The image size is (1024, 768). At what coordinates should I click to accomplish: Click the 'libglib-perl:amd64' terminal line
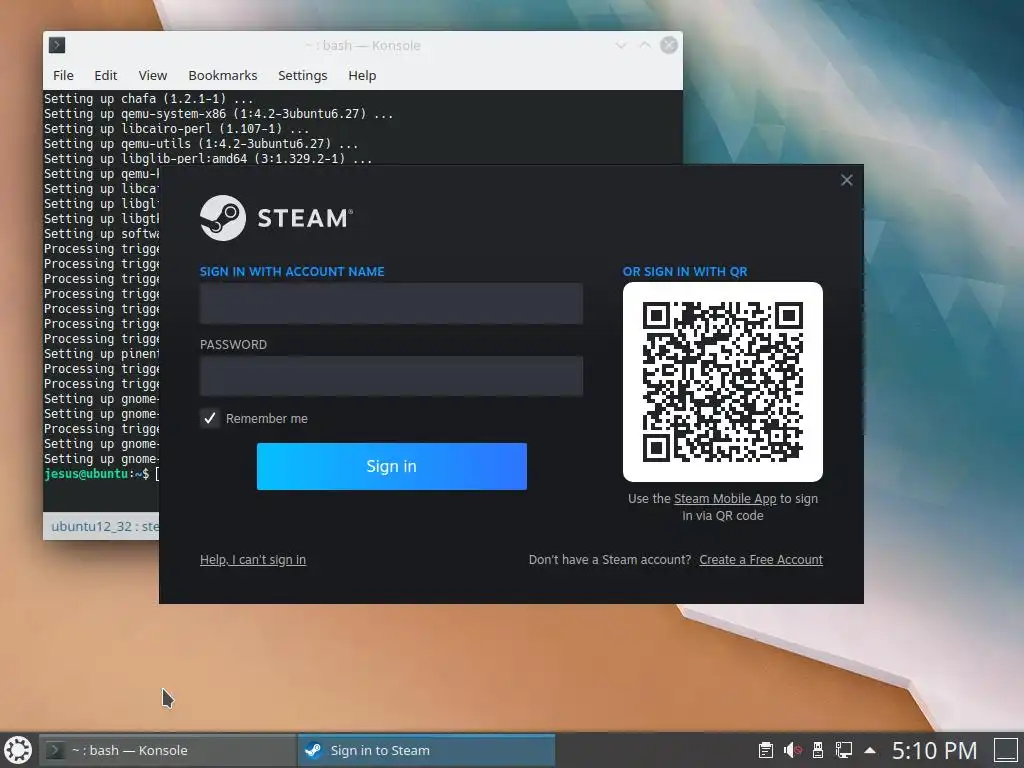[208, 159]
